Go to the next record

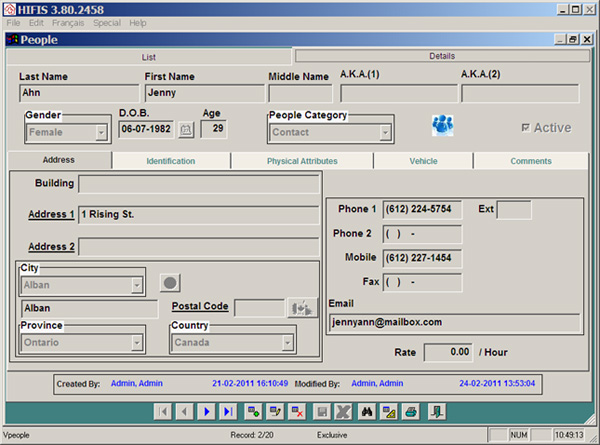(x=207, y=411)
